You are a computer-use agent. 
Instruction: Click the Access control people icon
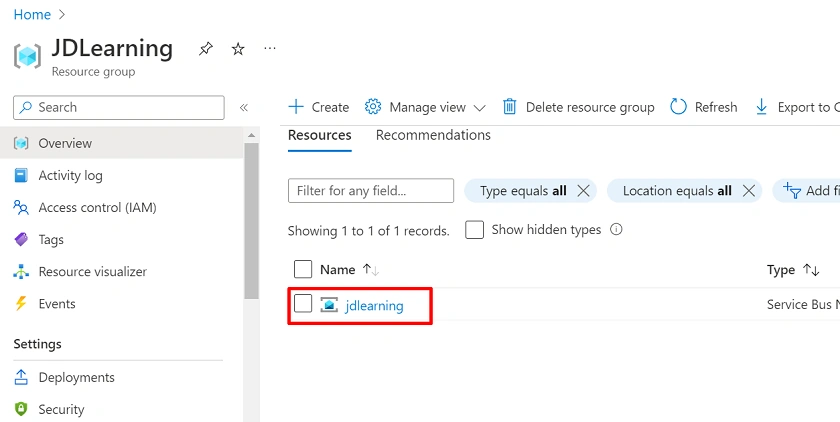[21, 207]
